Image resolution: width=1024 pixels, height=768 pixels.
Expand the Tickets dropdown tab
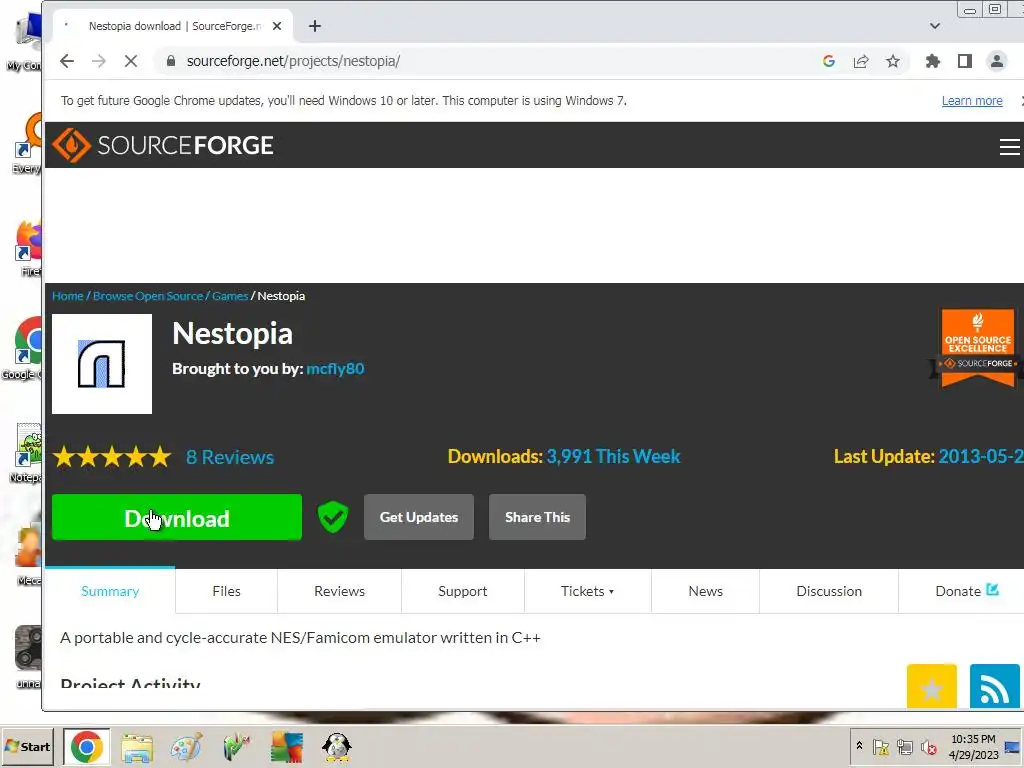coord(587,591)
